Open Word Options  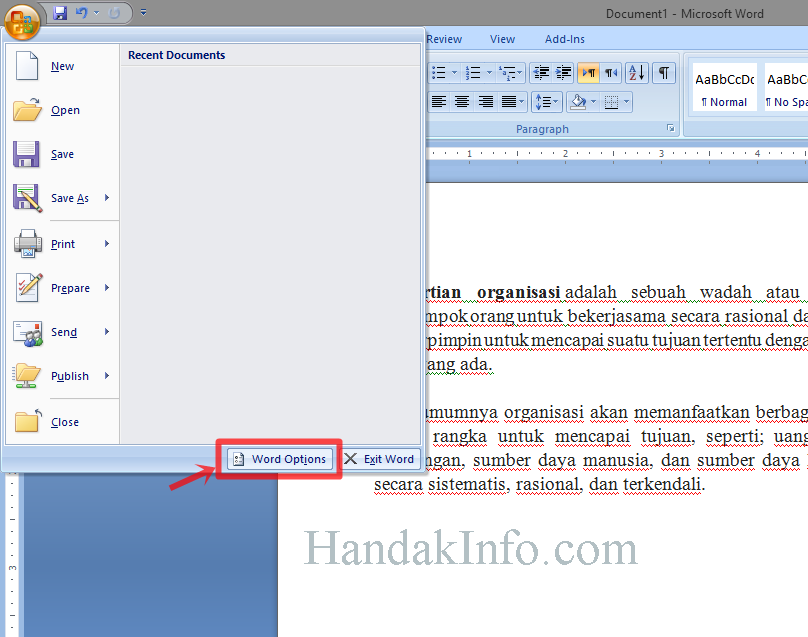coord(280,459)
